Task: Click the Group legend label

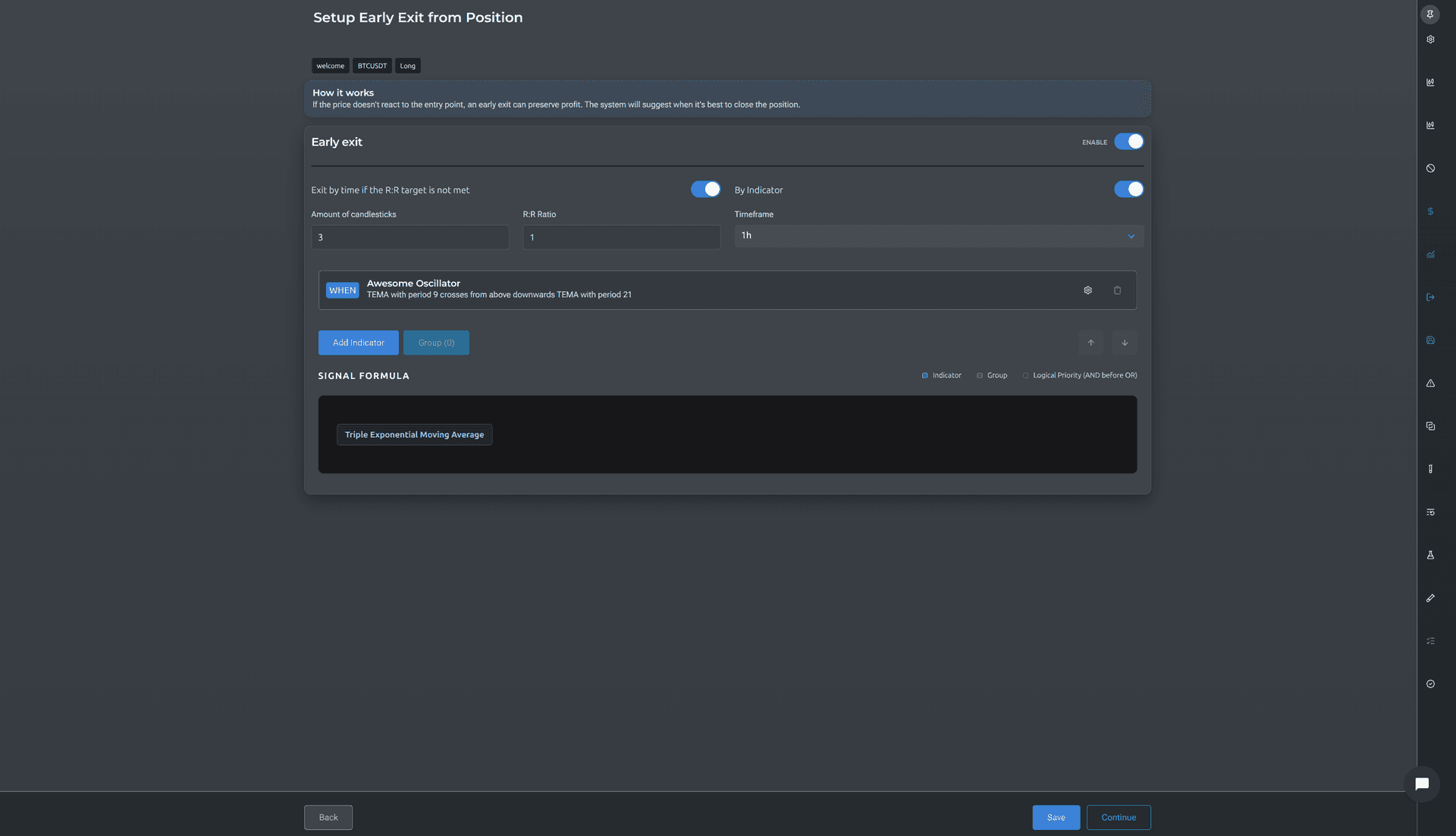Action: pos(996,375)
